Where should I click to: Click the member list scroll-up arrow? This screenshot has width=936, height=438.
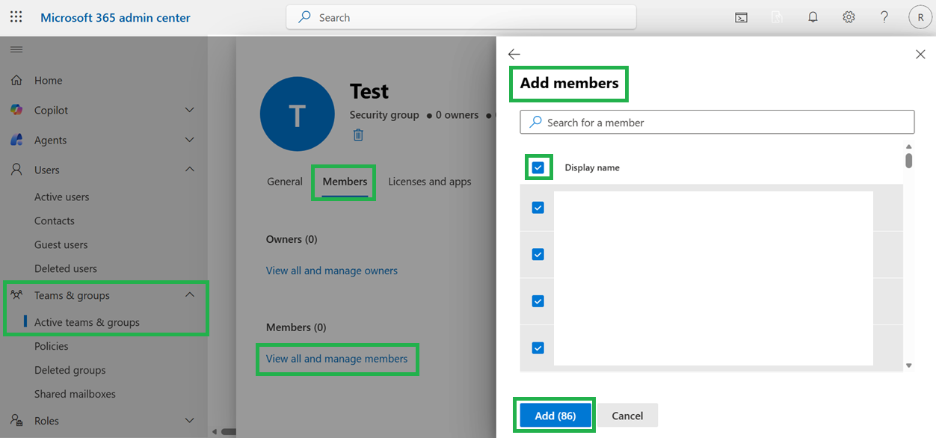click(909, 146)
